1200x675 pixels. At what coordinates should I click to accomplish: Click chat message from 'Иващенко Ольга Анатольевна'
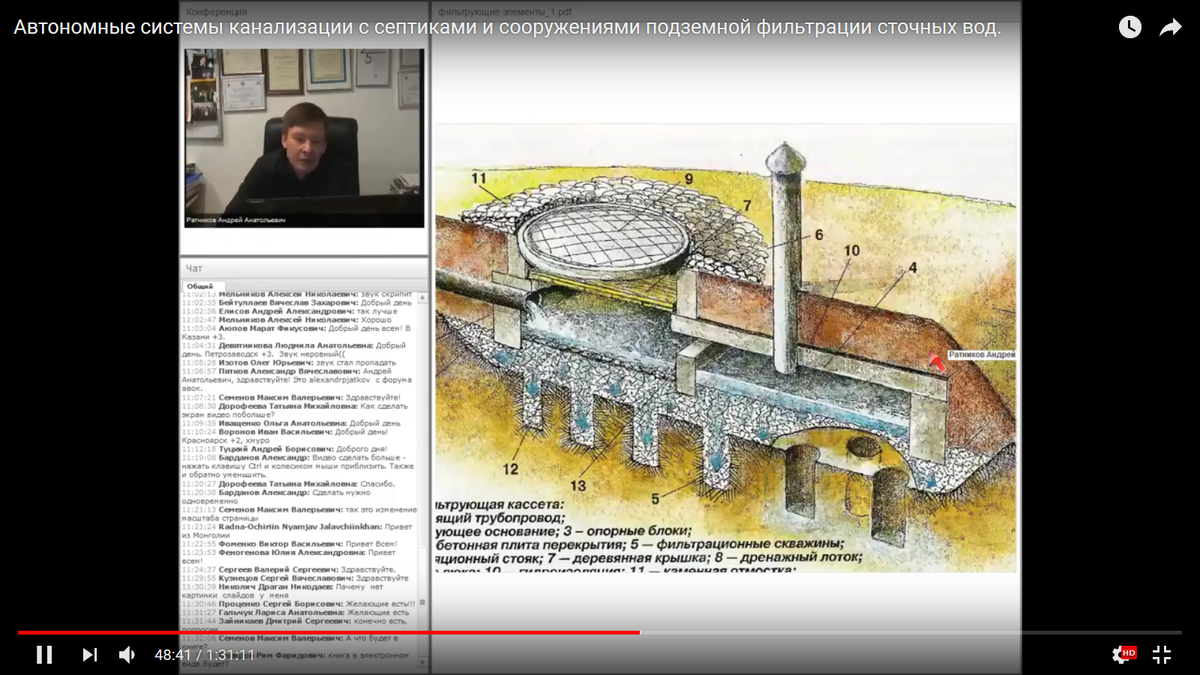pos(291,423)
